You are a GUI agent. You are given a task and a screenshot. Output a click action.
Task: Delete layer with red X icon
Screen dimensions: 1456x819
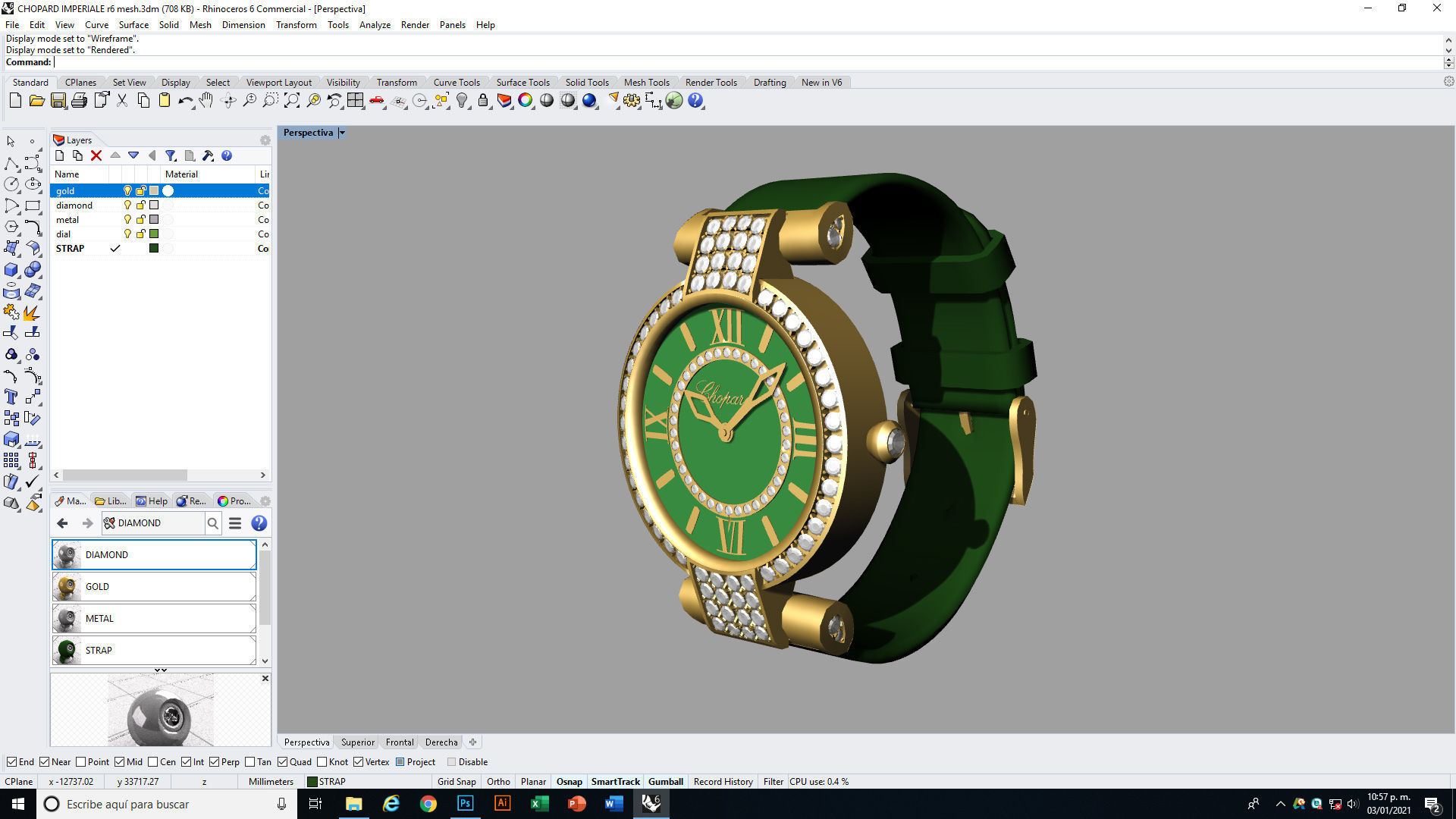pyautogui.click(x=96, y=155)
